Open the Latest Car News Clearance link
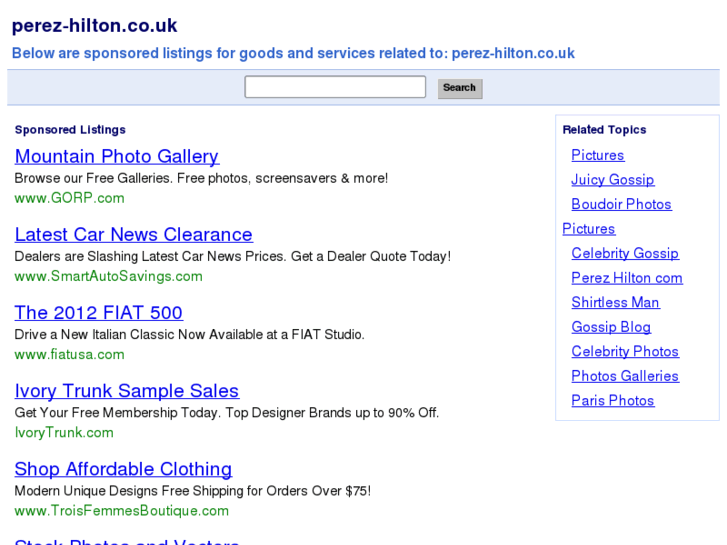 [x=134, y=235]
